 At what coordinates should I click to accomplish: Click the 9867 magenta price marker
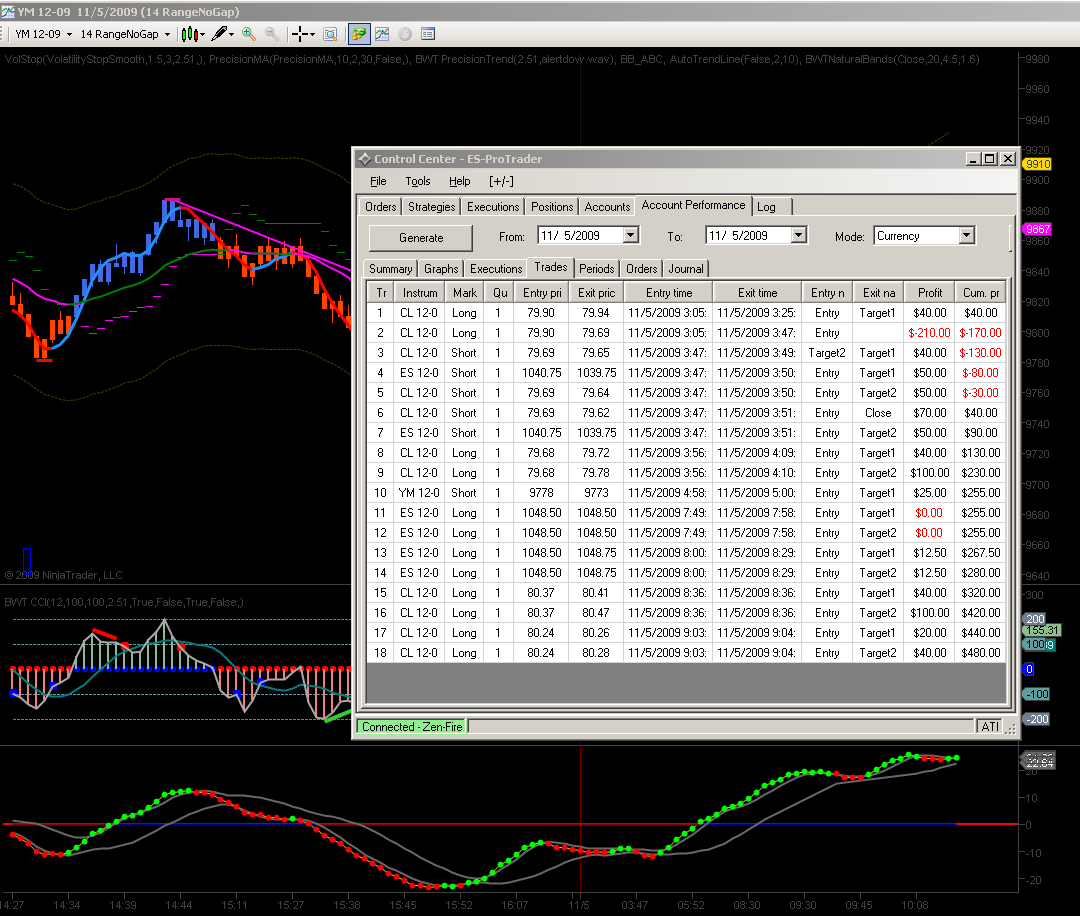1037,229
